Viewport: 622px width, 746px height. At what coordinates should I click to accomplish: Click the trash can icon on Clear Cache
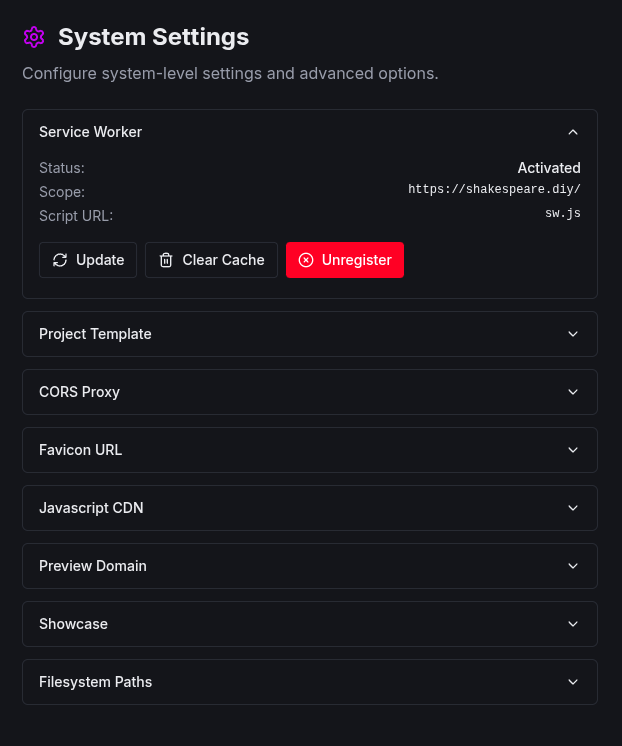tap(166, 260)
